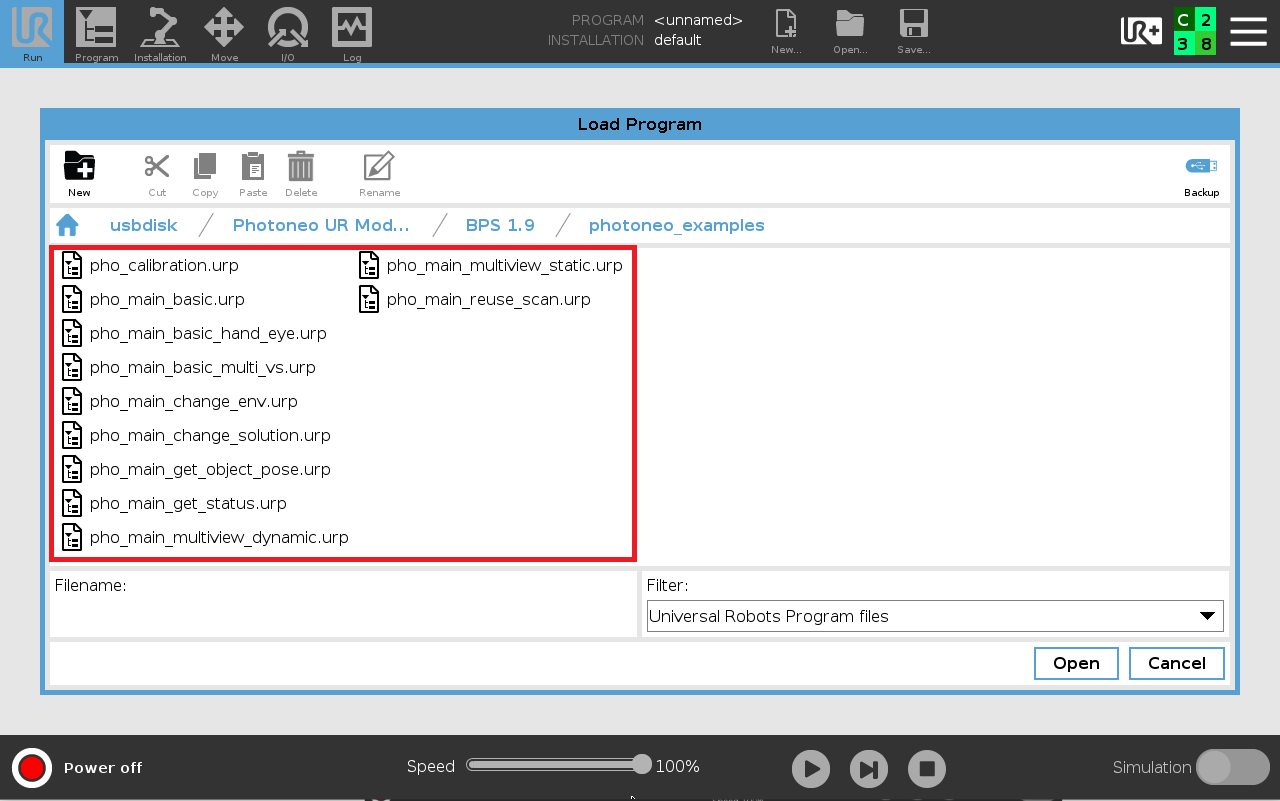1280x801 pixels.
Task: Cancel the Load Program dialog
Action: 1176,663
